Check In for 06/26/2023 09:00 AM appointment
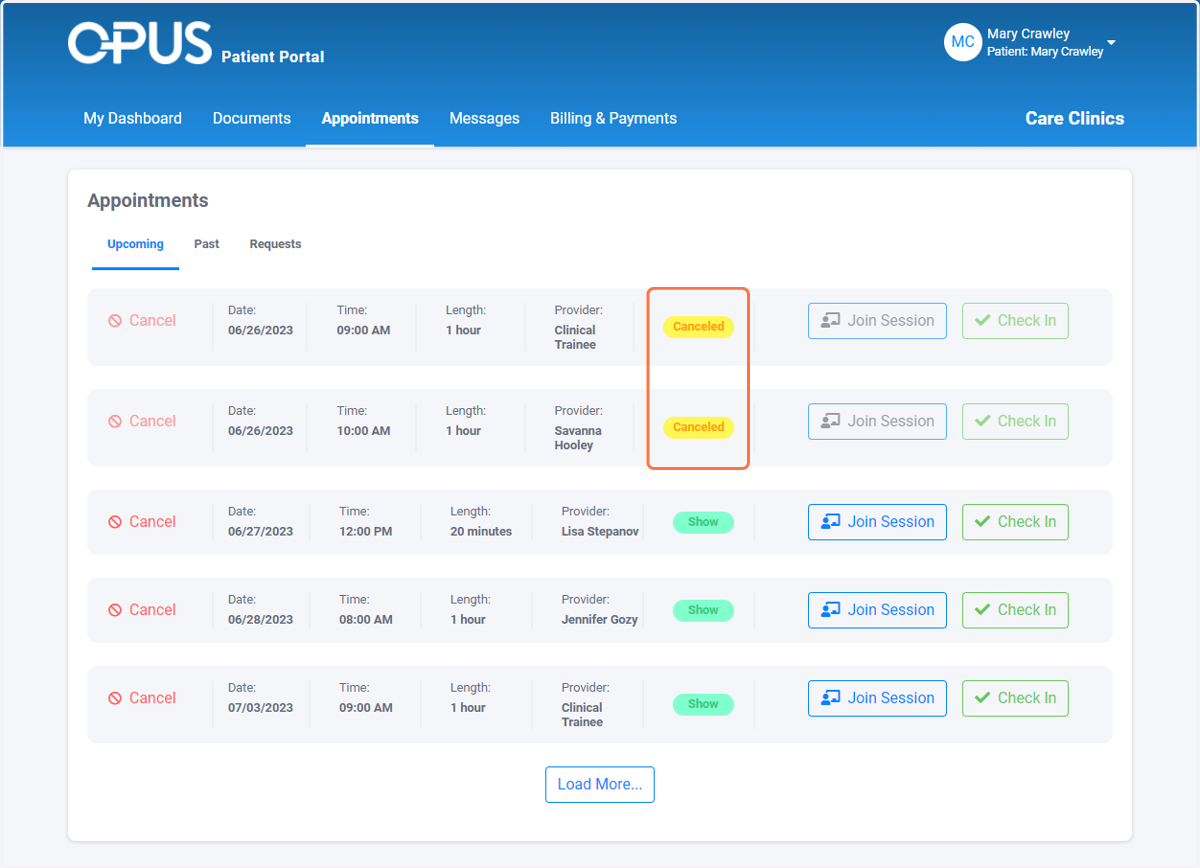The width and height of the screenshot is (1200, 868). [x=1015, y=321]
